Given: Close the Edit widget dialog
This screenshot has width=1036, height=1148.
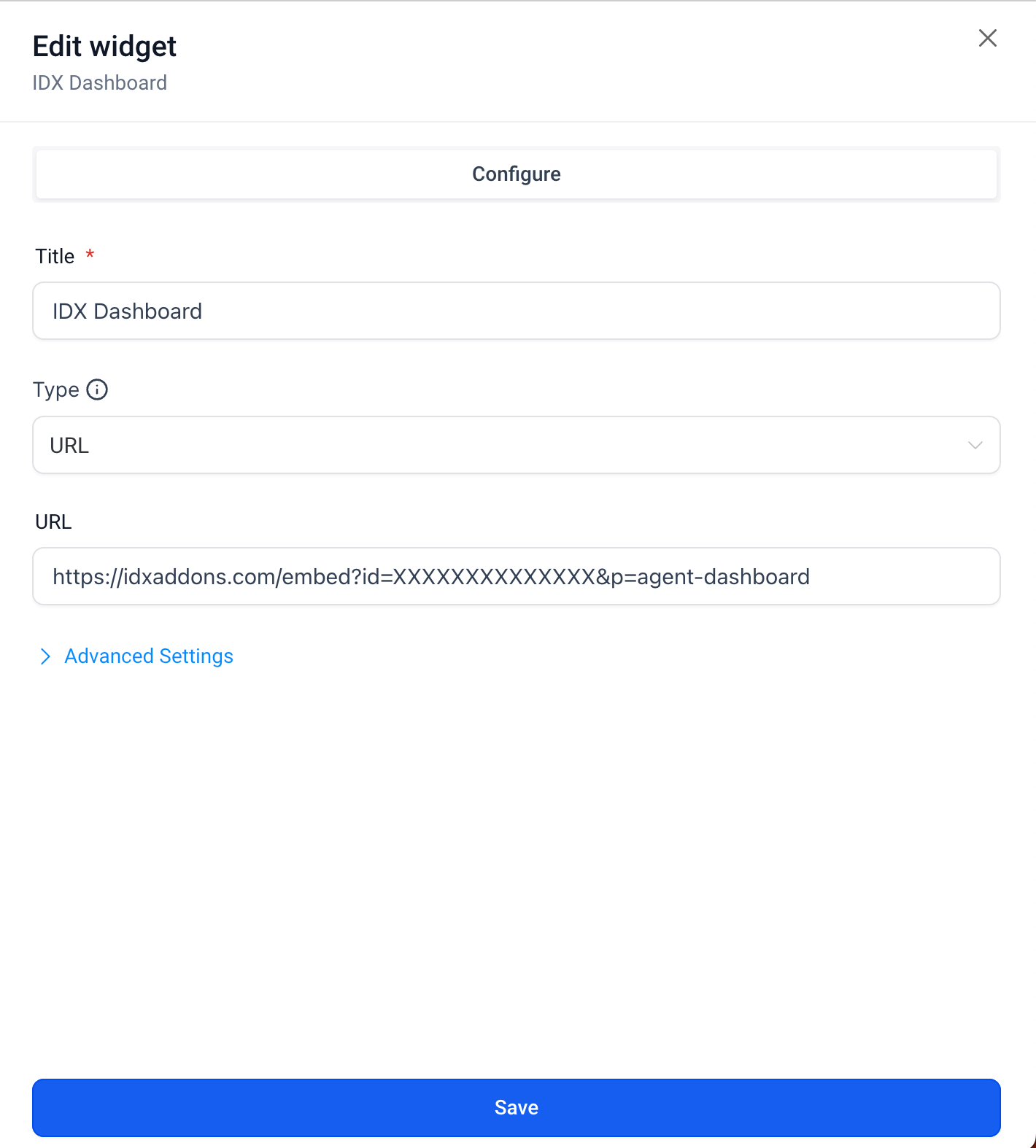Looking at the screenshot, I should pos(987,38).
